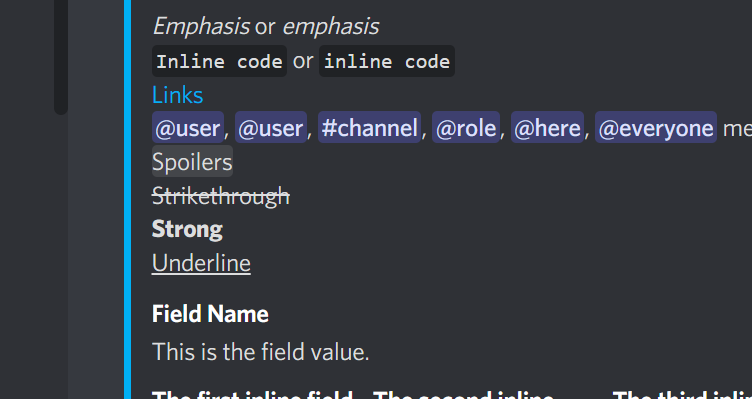Click the lowercase italic emphasis text

click(331, 26)
